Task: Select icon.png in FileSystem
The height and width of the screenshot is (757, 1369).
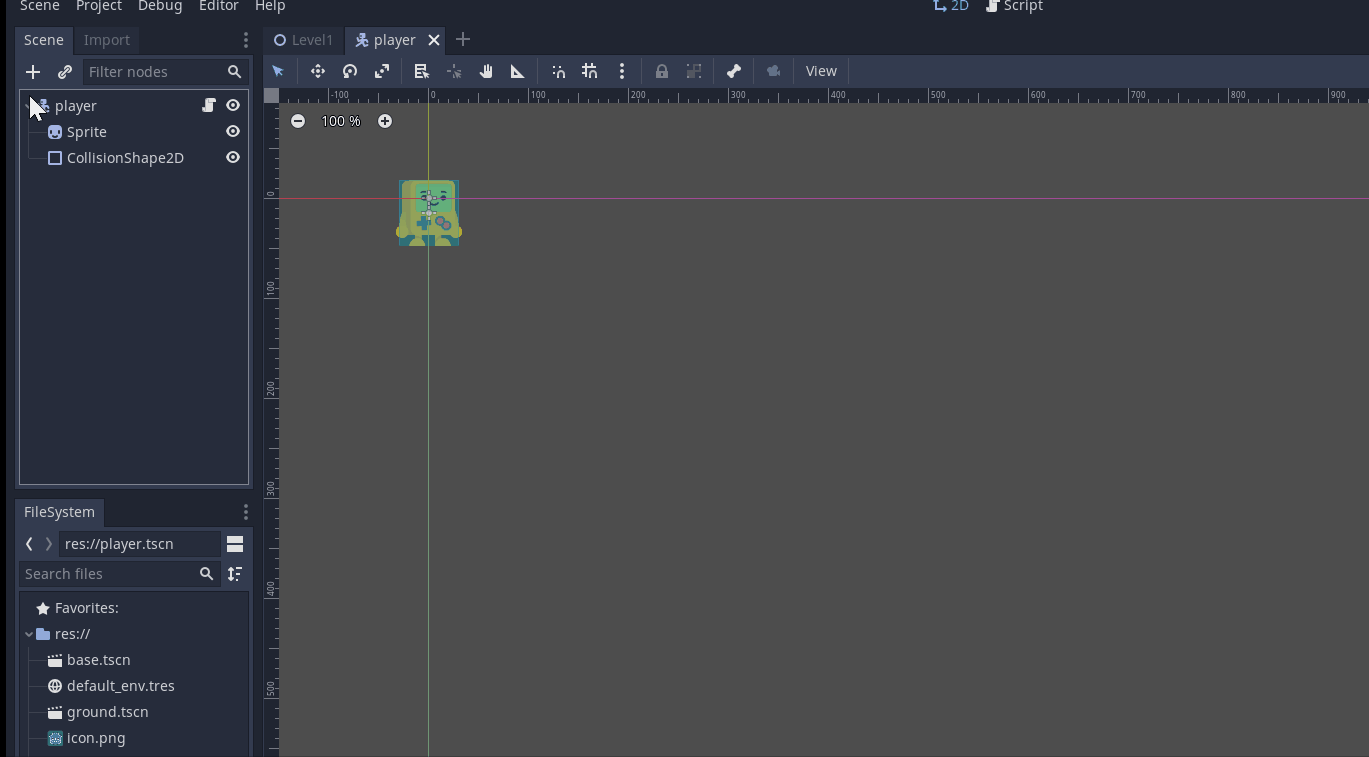Action: (96, 738)
